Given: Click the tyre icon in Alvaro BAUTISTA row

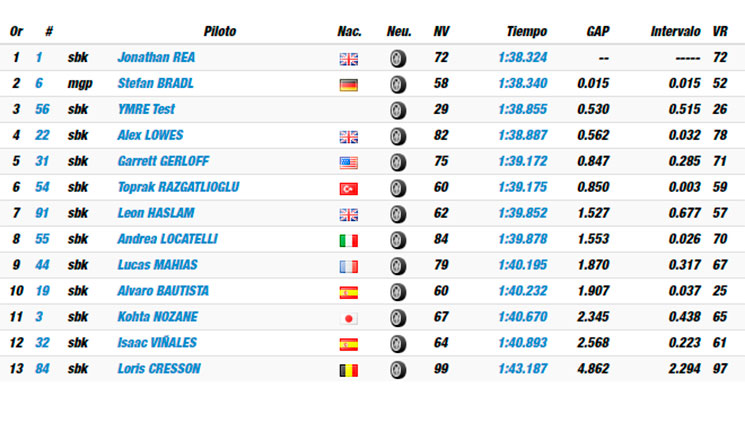Looking at the screenshot, I should point(398,292).
